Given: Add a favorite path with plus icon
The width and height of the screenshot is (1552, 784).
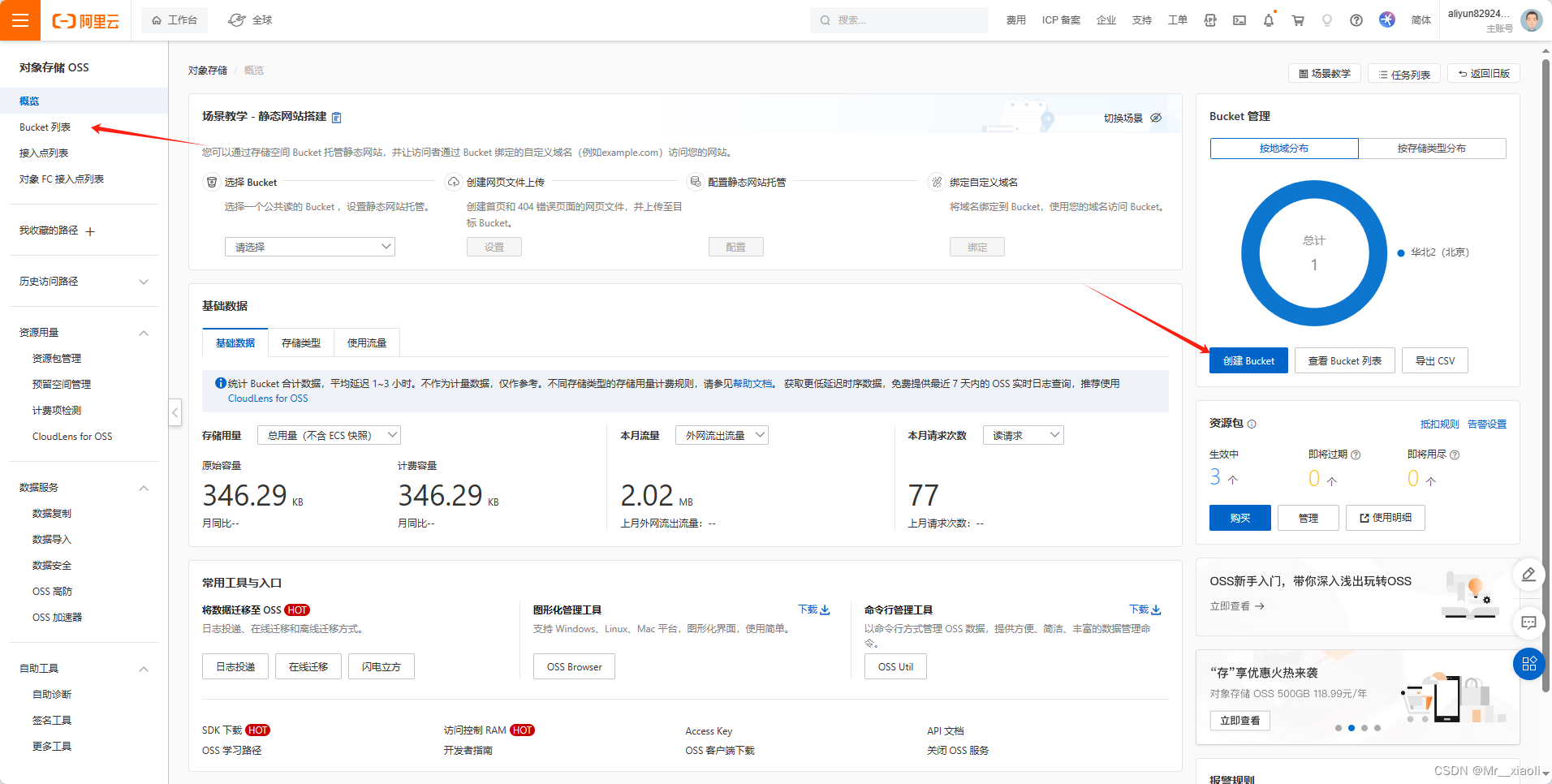Looking at the screenshot, I should (x=90, y=231).
